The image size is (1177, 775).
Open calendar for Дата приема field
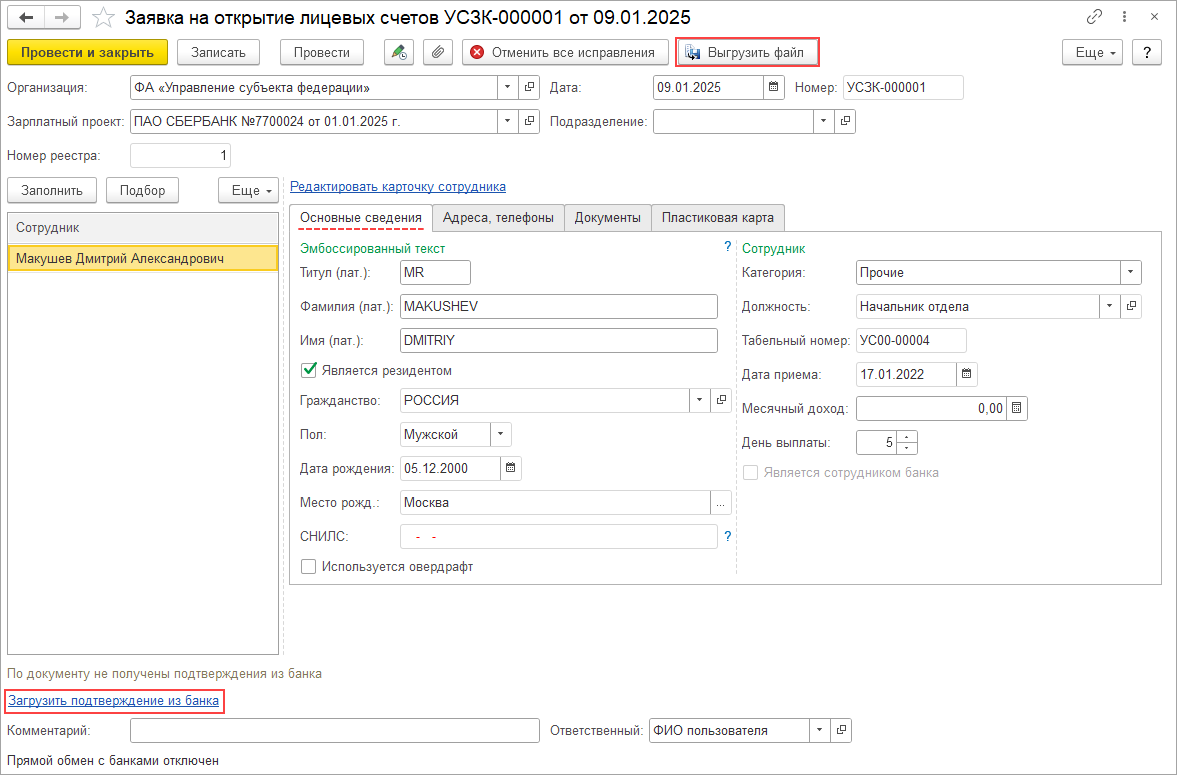point(967,374)
